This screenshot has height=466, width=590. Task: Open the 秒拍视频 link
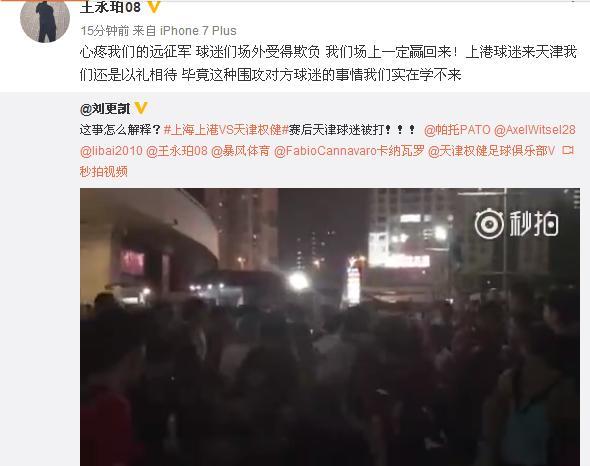[x=104, y=172]
